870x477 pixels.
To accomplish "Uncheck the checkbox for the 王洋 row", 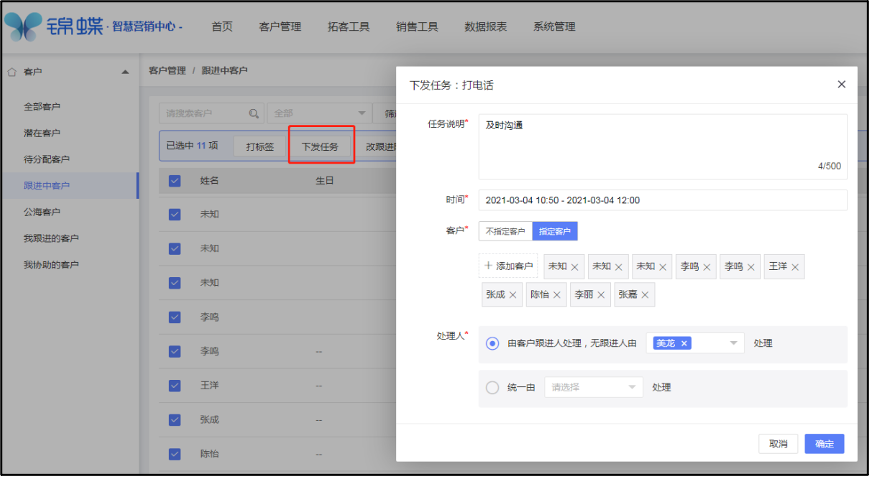I will pyautogui.click(x=175, y=385).
